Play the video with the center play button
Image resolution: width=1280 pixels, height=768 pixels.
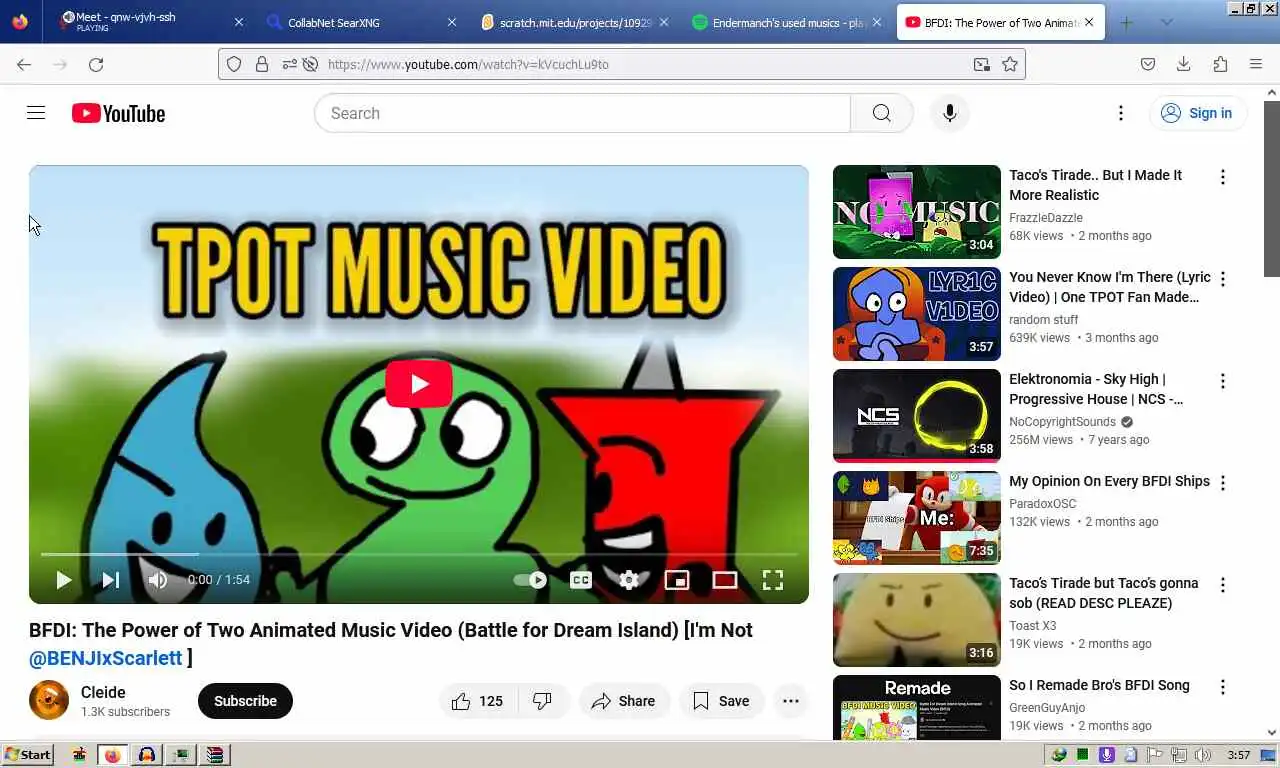(x=418, y=384)
